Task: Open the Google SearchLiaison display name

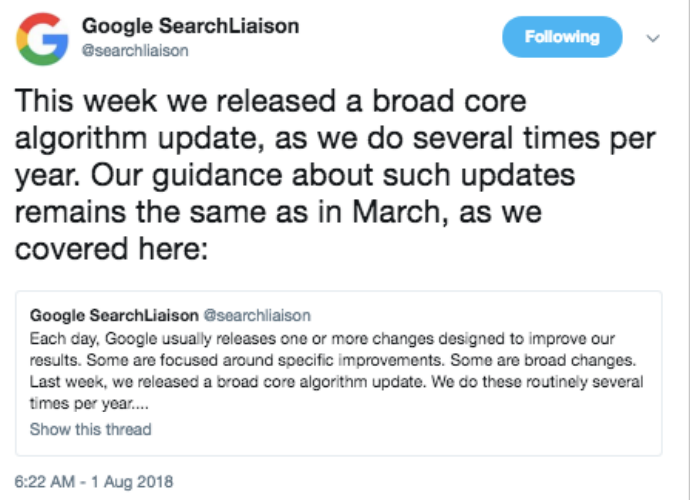Action: (191, 26)
